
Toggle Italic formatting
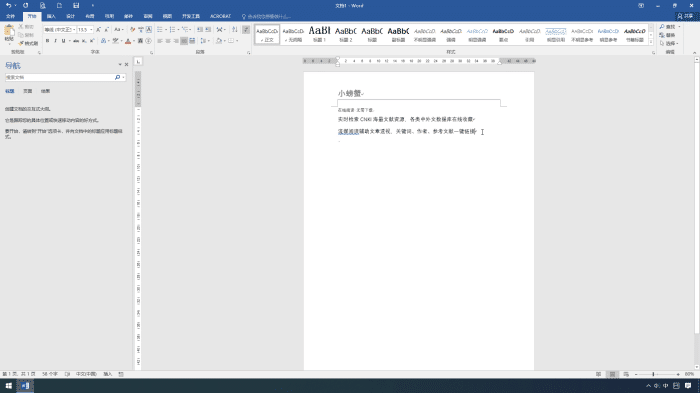pyautogui.click(x=55, y=41)
